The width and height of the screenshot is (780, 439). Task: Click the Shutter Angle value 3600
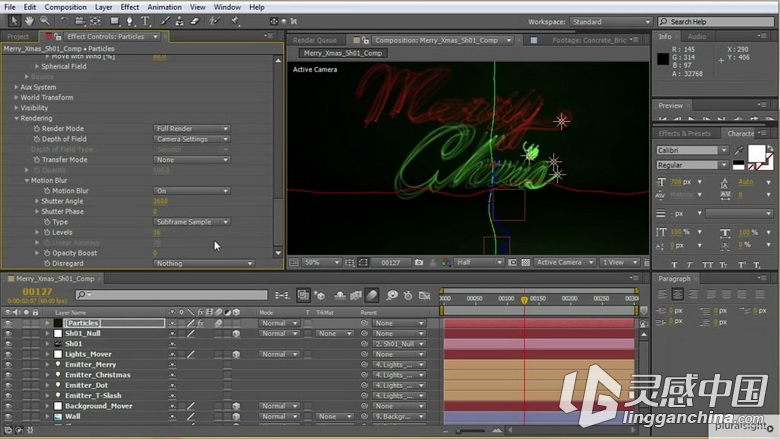click(160, 201)
